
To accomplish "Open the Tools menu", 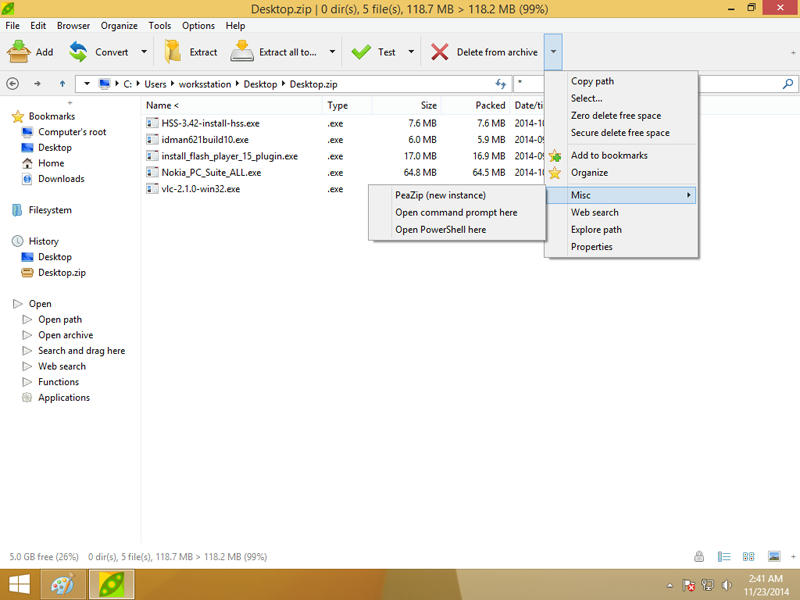I will click(x=160, y=26).
